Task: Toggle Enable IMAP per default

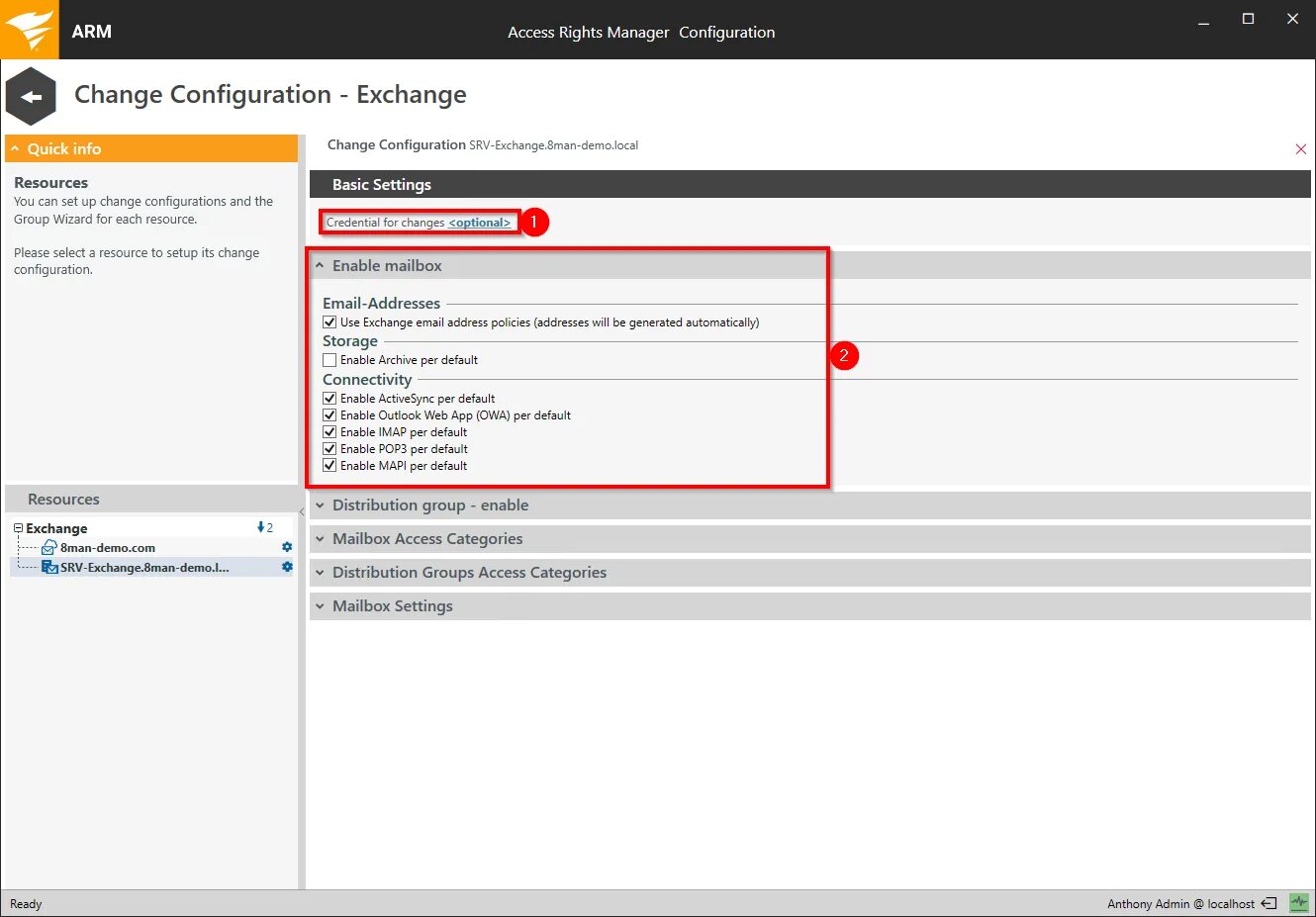Action: [x=329, y=432]
